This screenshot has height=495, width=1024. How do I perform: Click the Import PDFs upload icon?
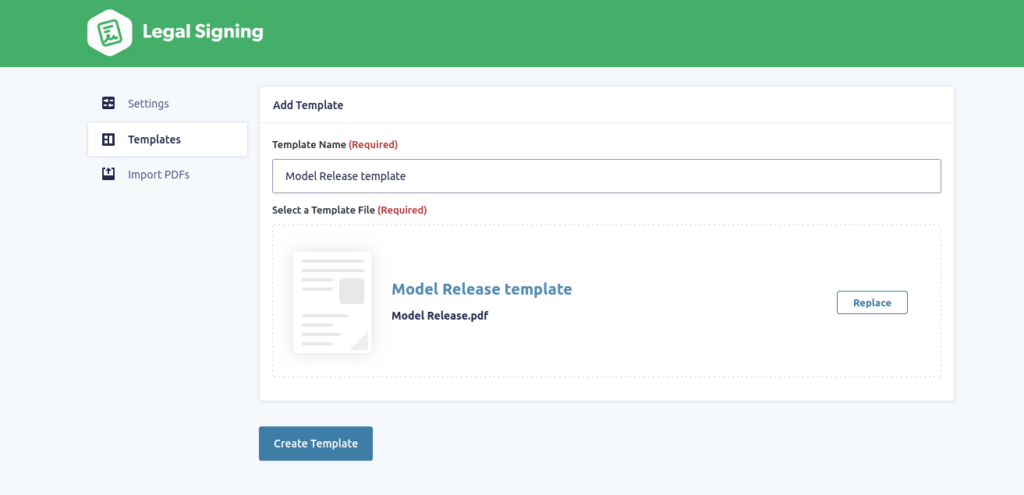(x=108, y=174)
